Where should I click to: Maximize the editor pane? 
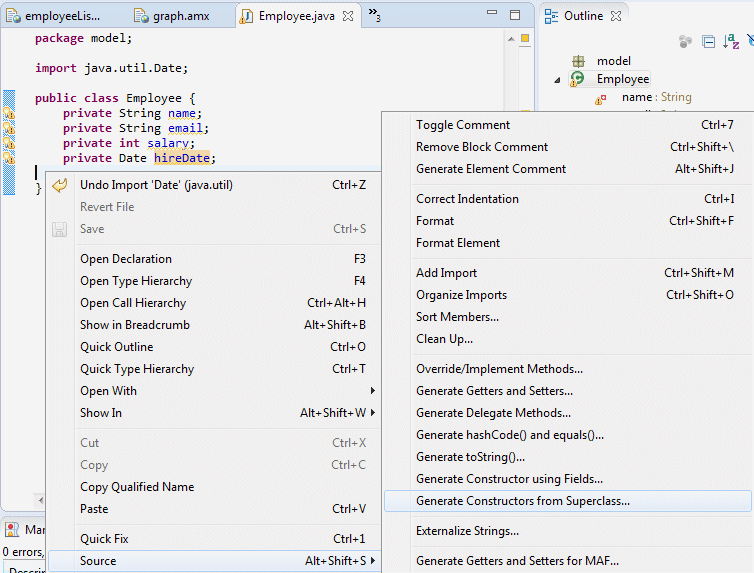click(x=515, y=15)
